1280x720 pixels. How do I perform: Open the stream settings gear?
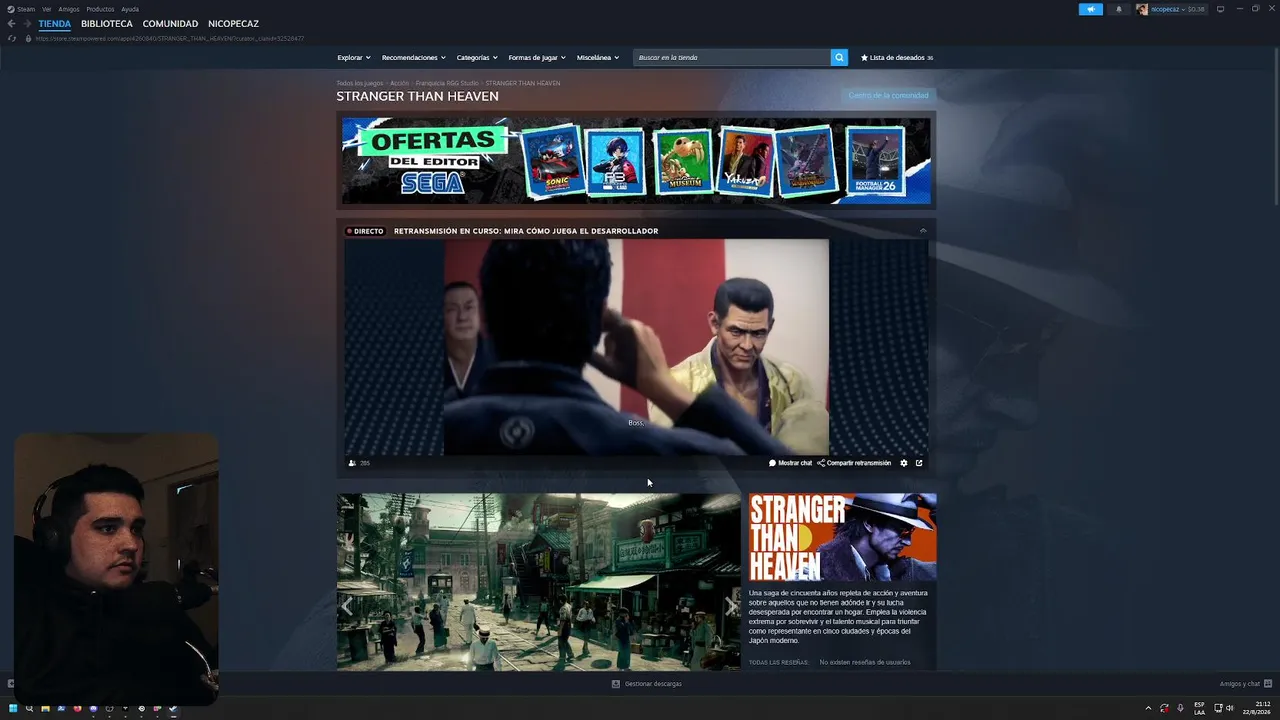904,463
